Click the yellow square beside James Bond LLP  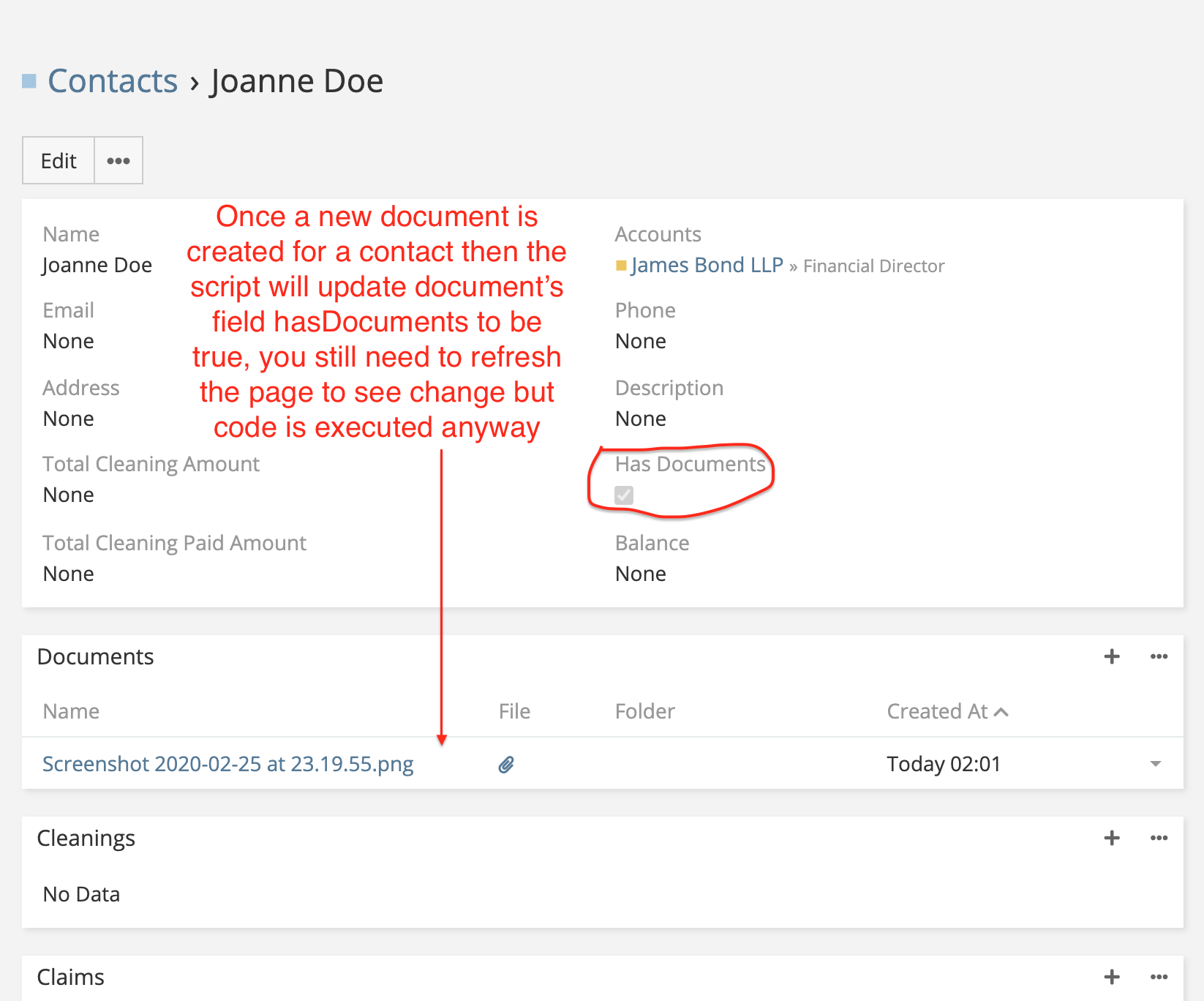point(621,266)
